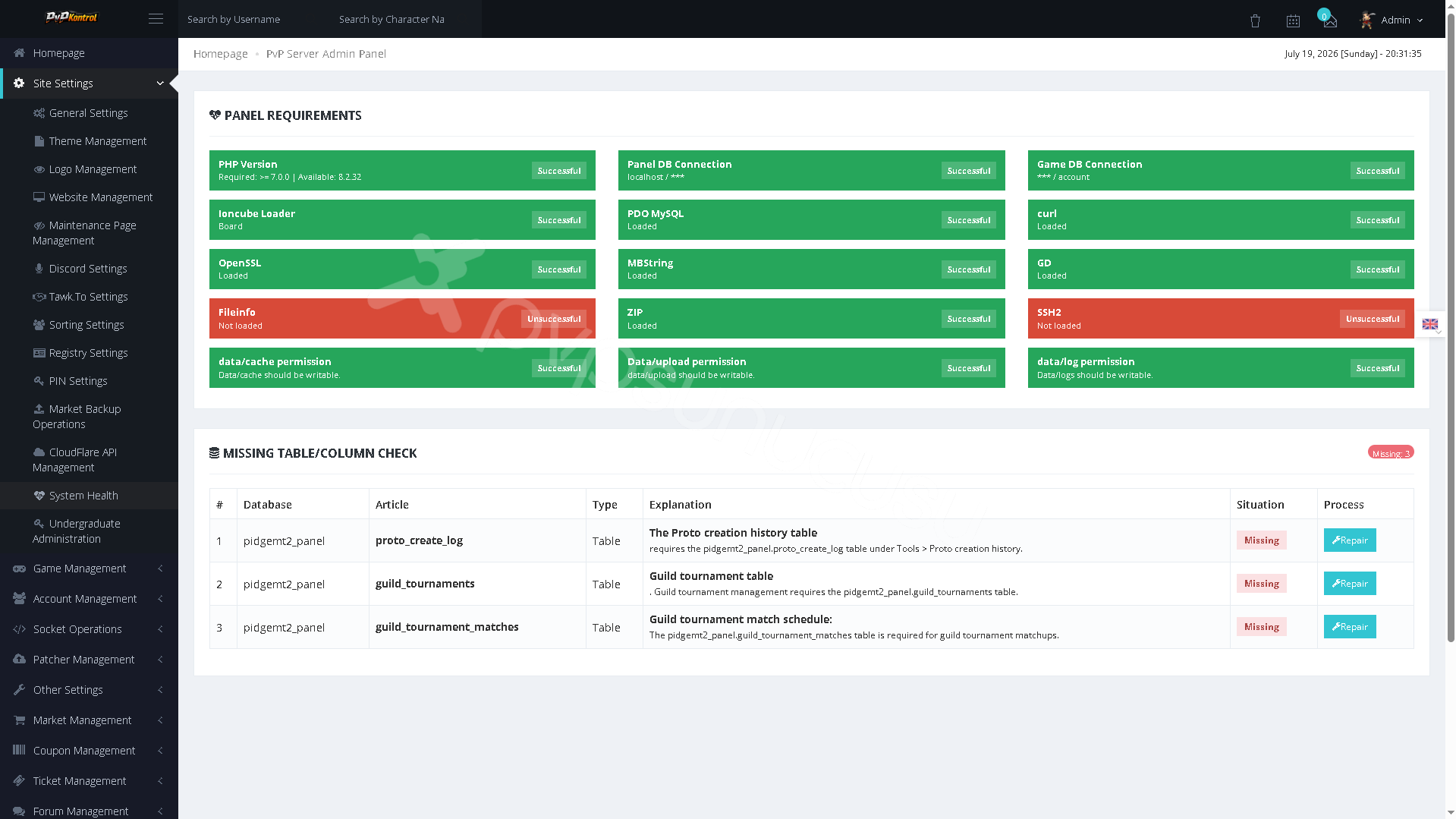
Task: Click the trash can icon in top bar
Action: coord(1255,20)
